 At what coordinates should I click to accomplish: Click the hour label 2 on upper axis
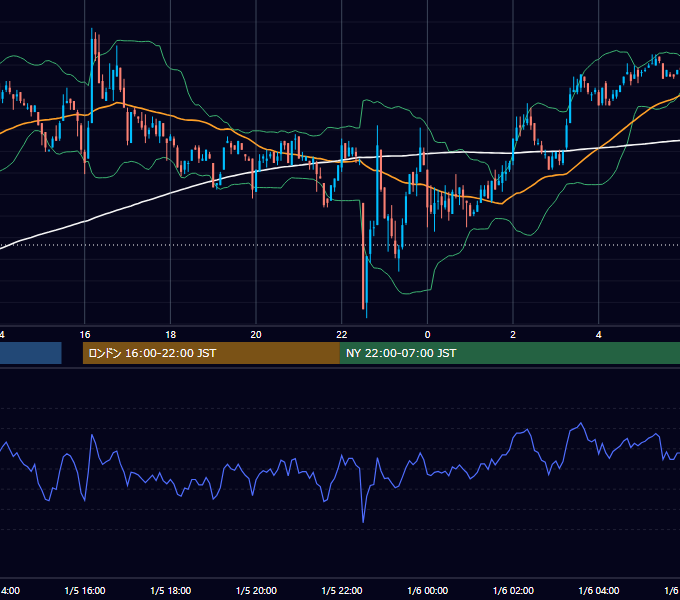[513, 335]
